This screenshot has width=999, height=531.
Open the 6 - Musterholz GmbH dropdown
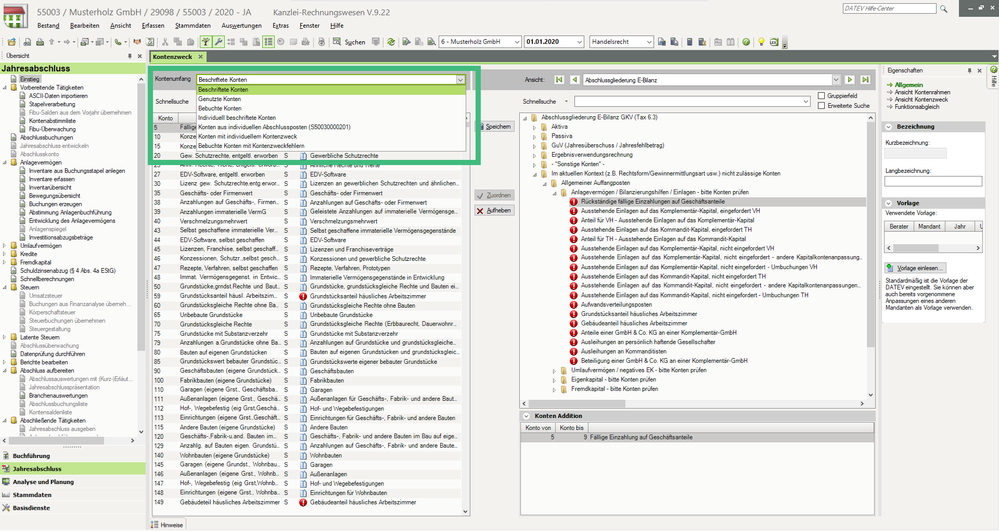517,42
